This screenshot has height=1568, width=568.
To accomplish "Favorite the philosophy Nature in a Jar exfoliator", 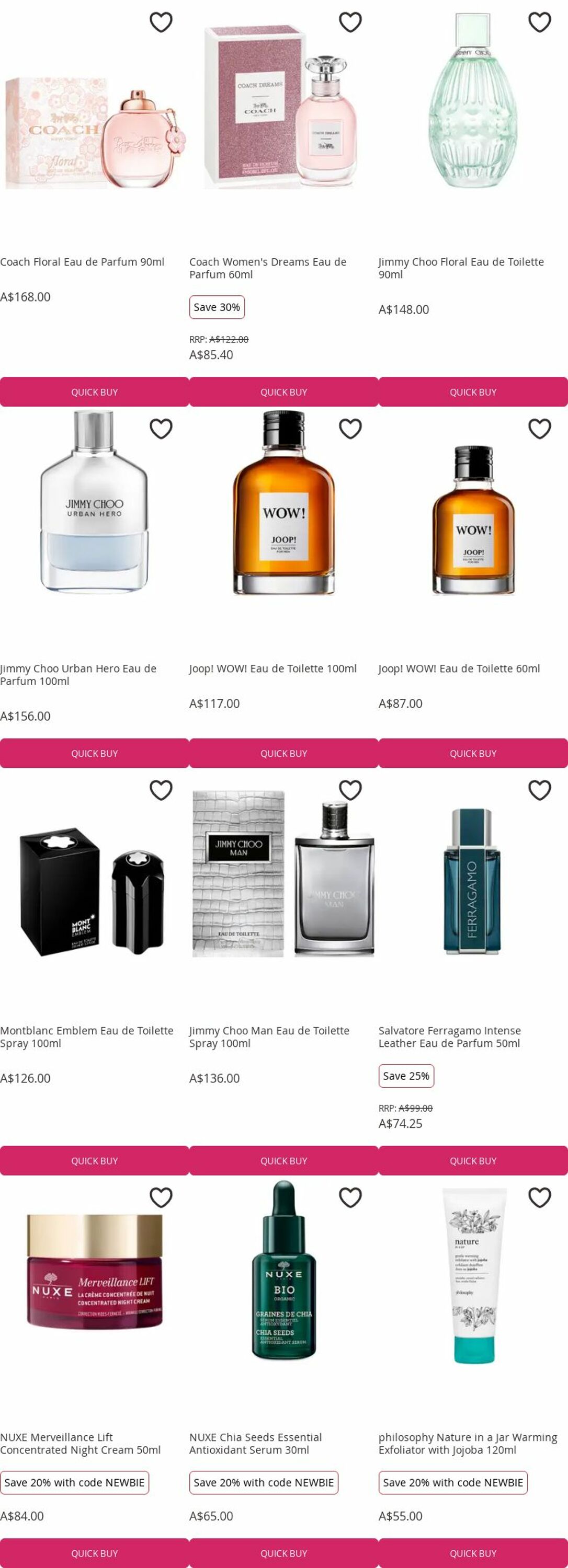I will (540, 1197).
